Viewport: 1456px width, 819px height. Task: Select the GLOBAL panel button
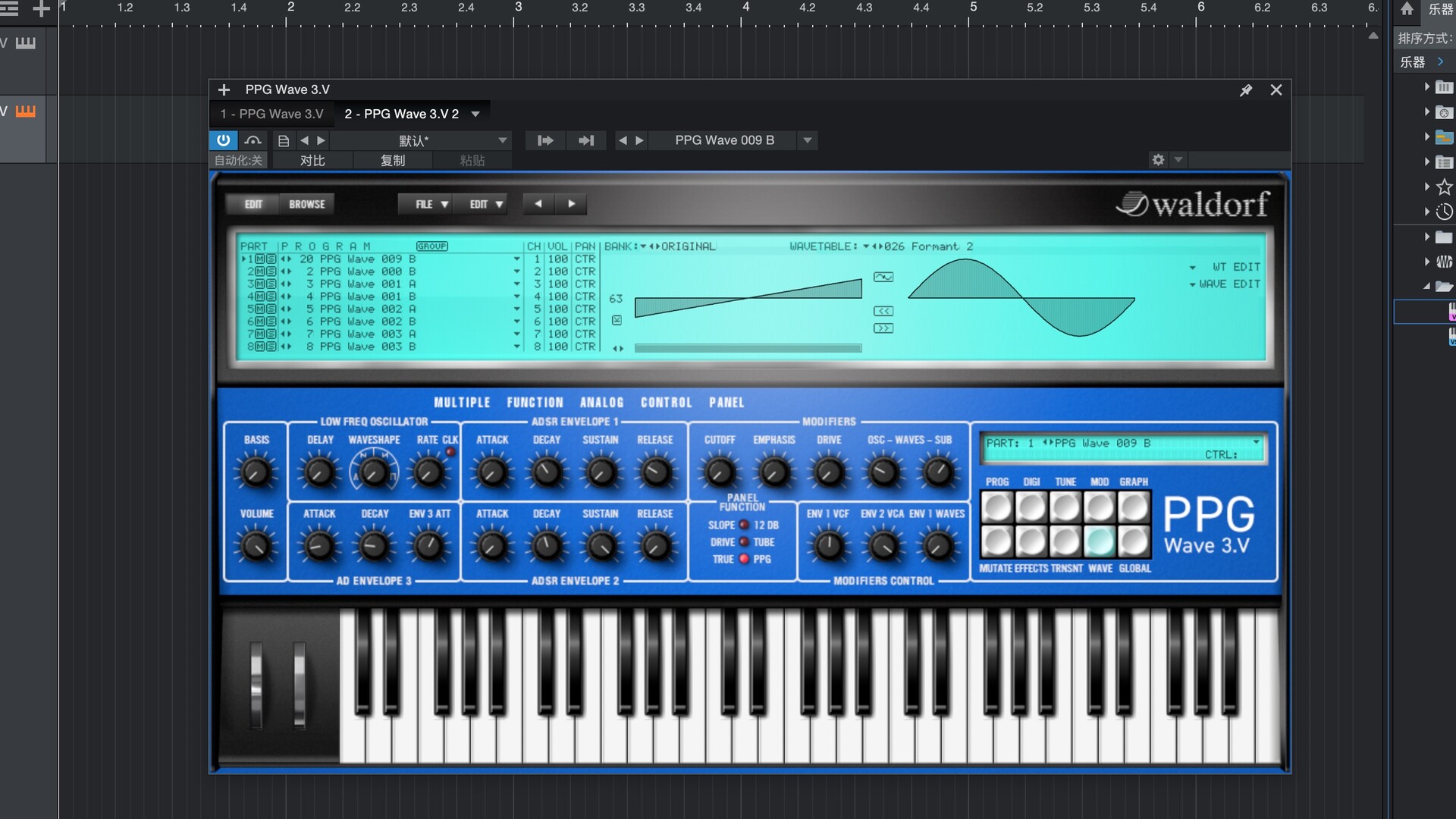pyautogui.click(x=1134, y=541)
